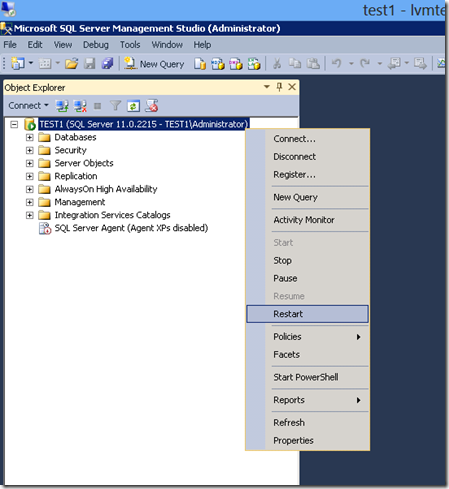
Task: Select SQL Server Agent node
Action: tap(131, 228)
